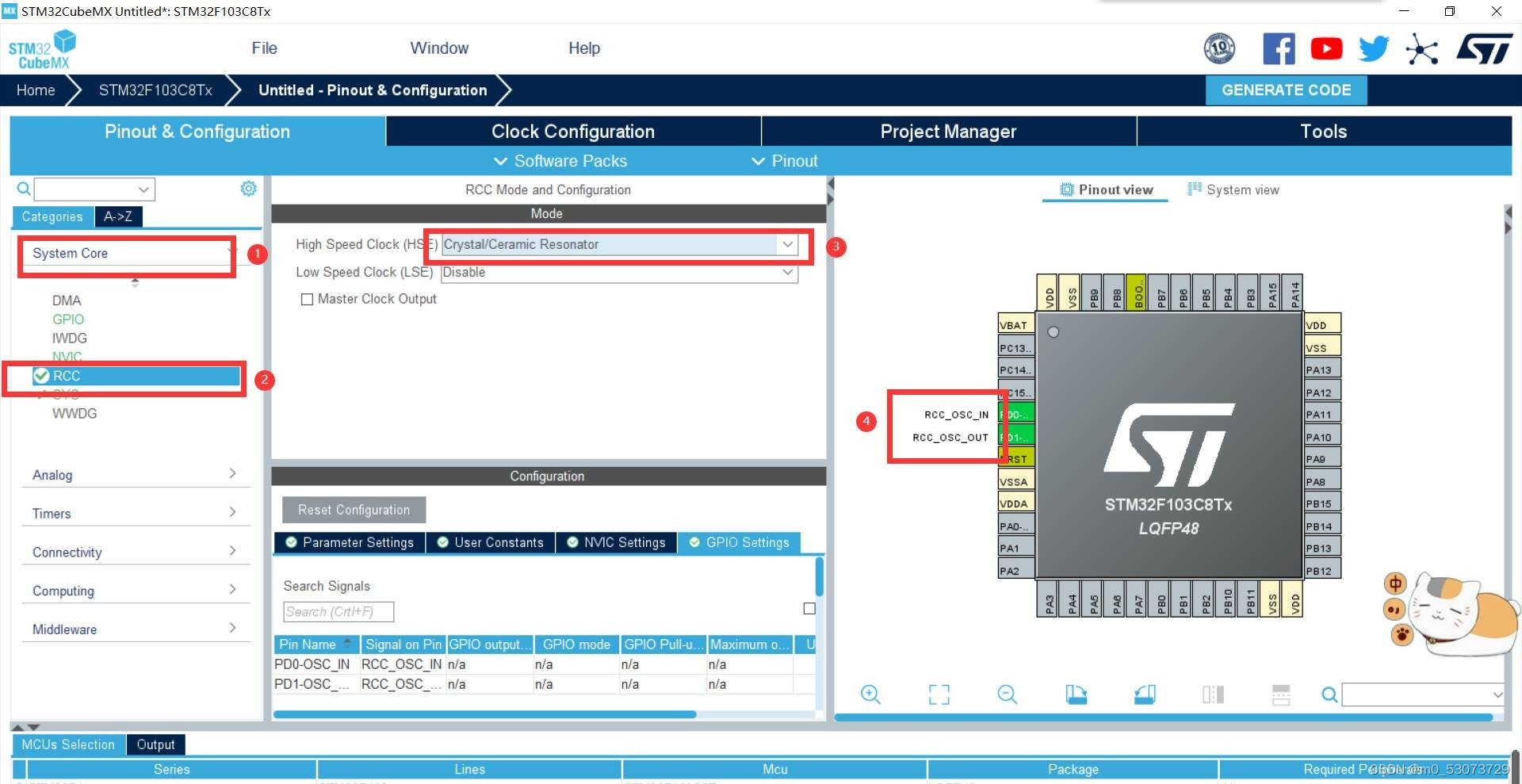
Task: Switch to System view
Action: click(1233, 189)
